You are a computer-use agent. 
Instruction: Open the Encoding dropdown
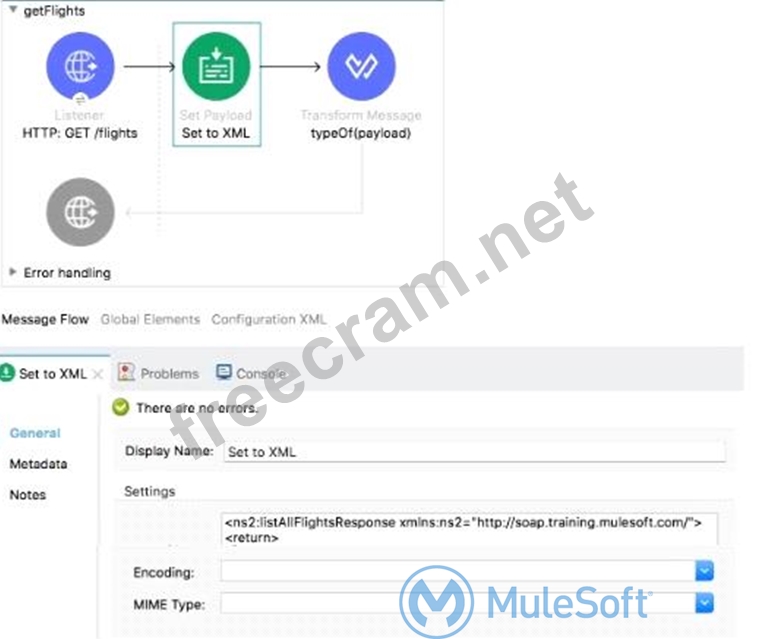click(x=705, y=571)
